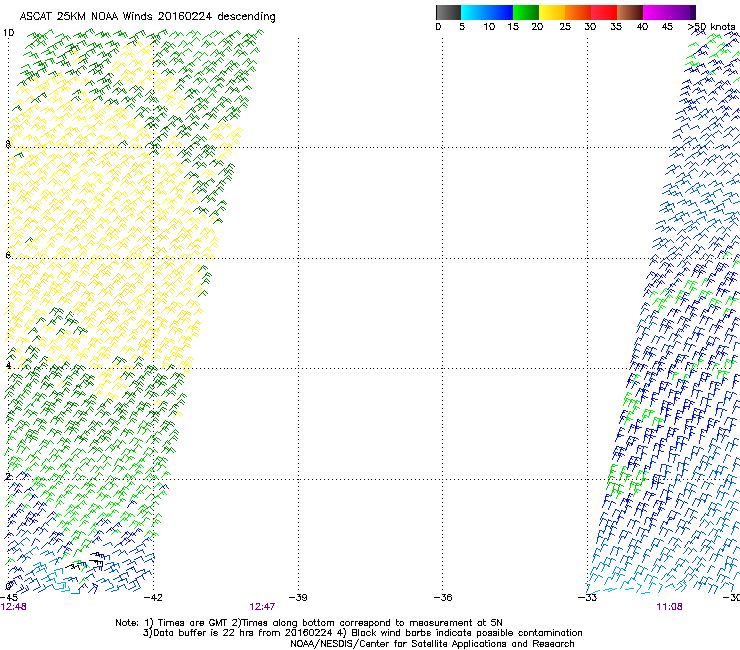Click the '-33' longitude axis label
Viewport: 740px width, 650px height.
[588, 597]
